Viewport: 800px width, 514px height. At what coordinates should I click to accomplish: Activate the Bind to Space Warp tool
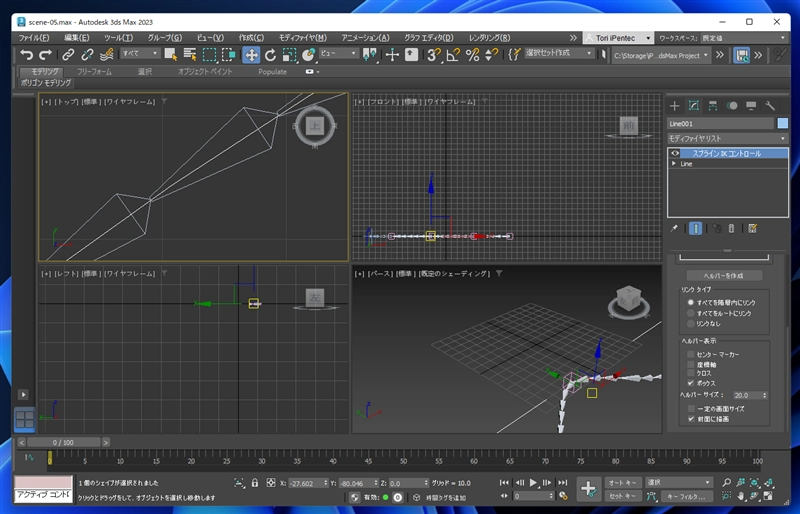(107, 55)
